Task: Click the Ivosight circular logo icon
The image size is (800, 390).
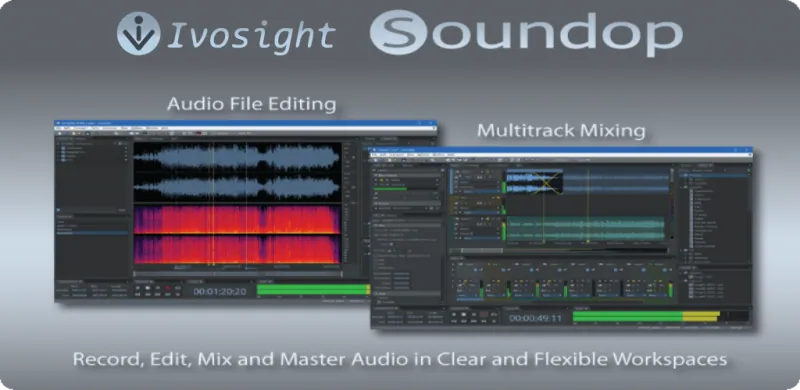Action: [138, 34]
